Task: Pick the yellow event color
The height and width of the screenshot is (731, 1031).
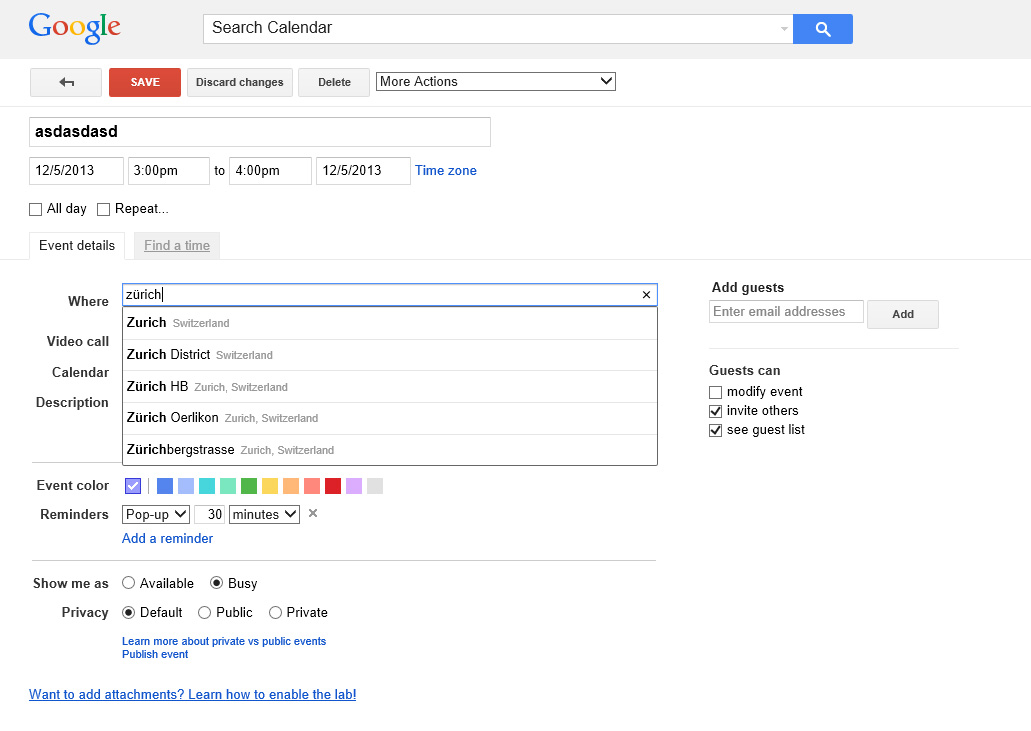Action: pos(270,486)
